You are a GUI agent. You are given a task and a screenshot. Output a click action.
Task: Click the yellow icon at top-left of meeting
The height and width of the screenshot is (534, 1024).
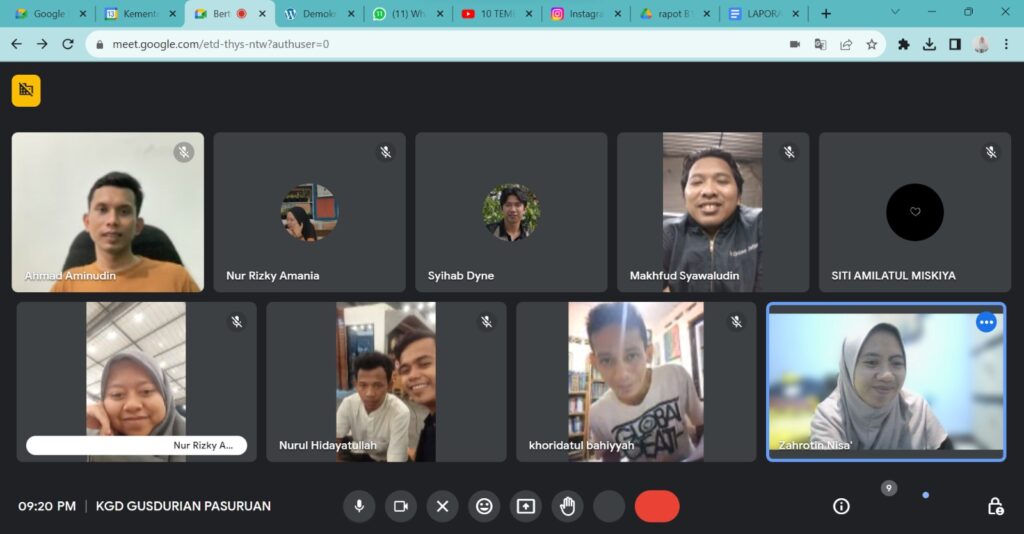coord(26,90)
